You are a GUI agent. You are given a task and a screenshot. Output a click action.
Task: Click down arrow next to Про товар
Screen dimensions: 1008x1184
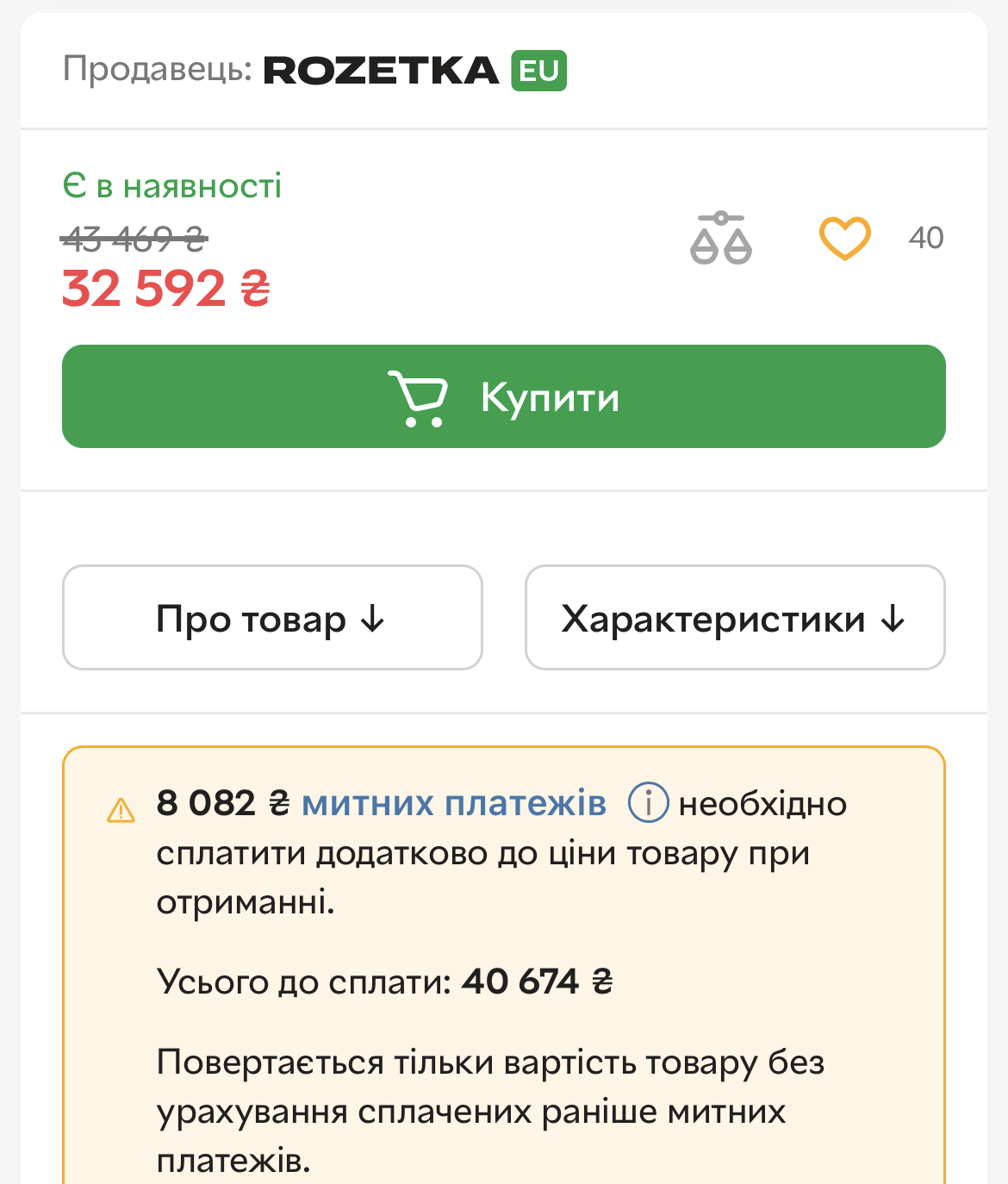click(372, 618)
